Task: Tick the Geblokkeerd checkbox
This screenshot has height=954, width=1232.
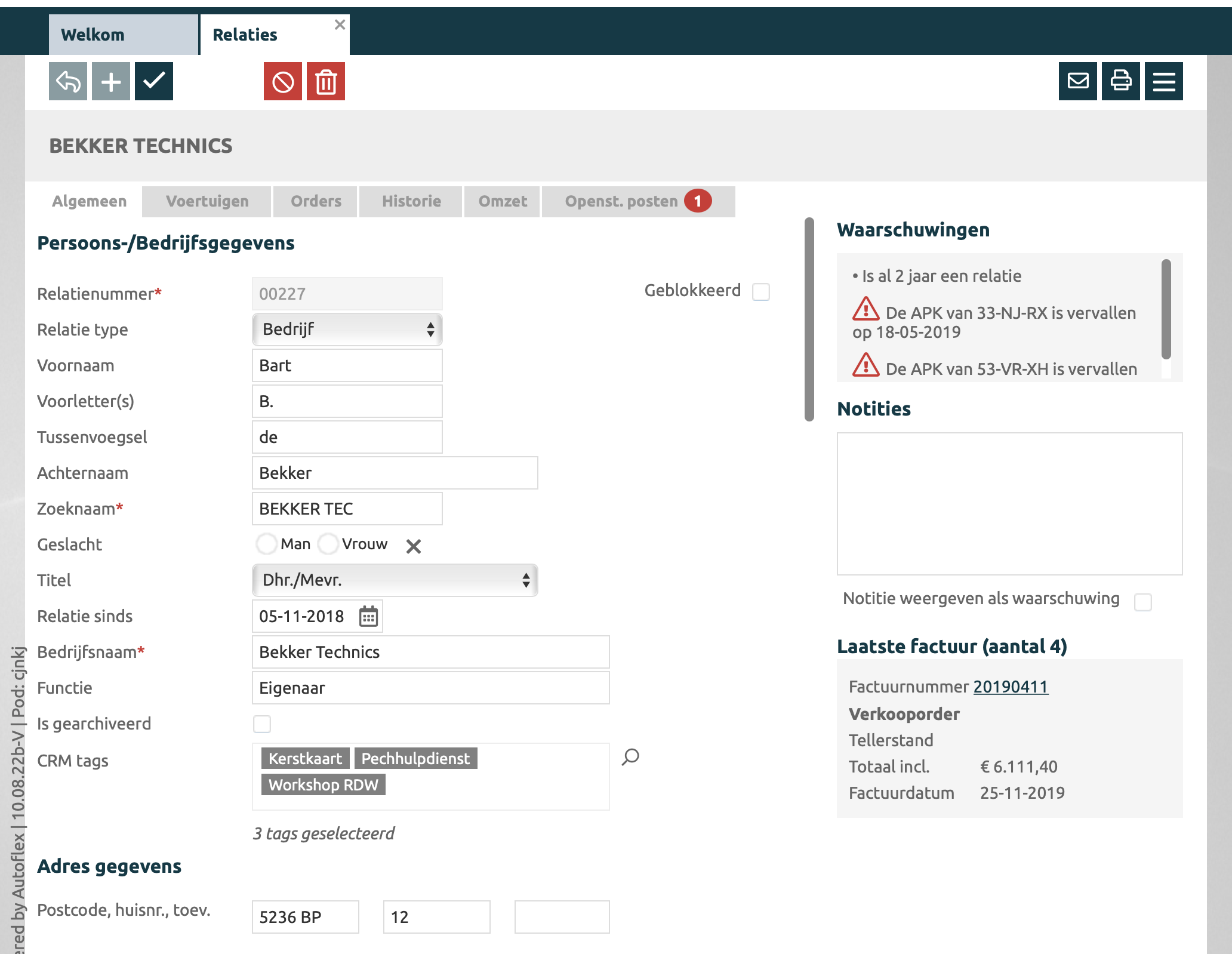Action: click(x=761, y=292)
